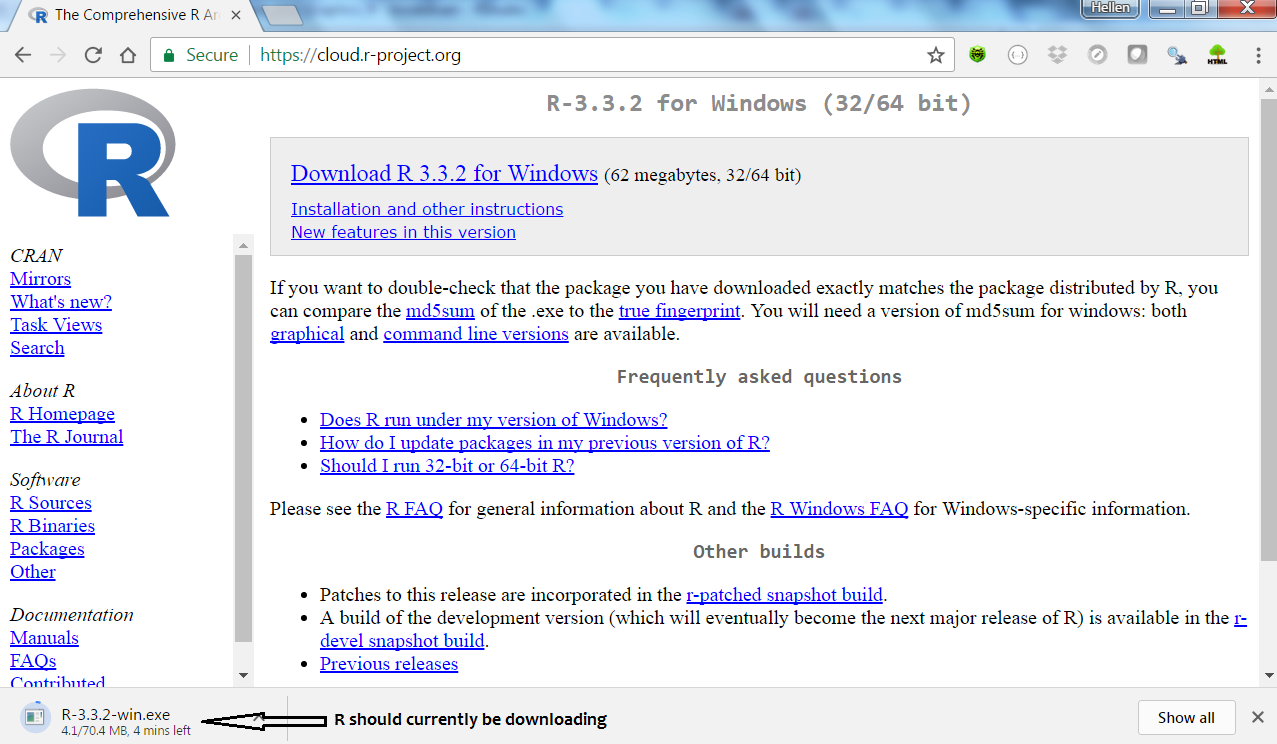Open R Sources in the sidebar
Viewport: 1277px width, 744px height.
click(x=51, y=503)
